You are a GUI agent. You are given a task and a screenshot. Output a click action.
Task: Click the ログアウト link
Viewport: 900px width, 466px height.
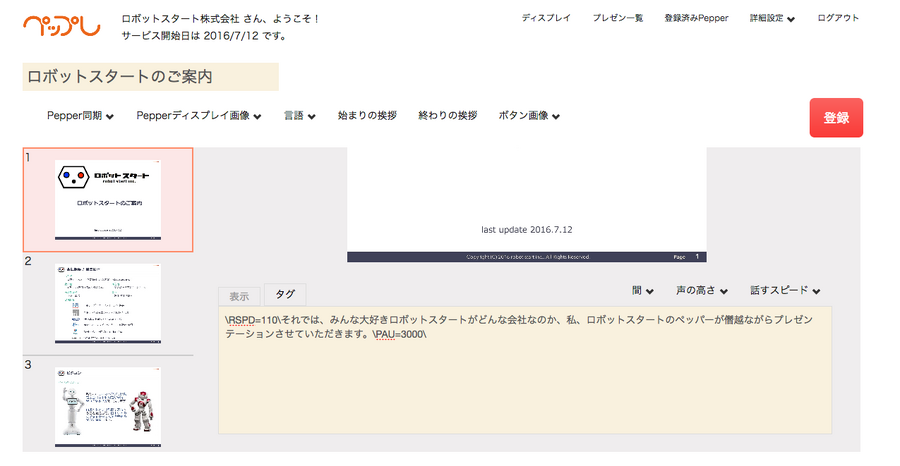click(837, 18)
